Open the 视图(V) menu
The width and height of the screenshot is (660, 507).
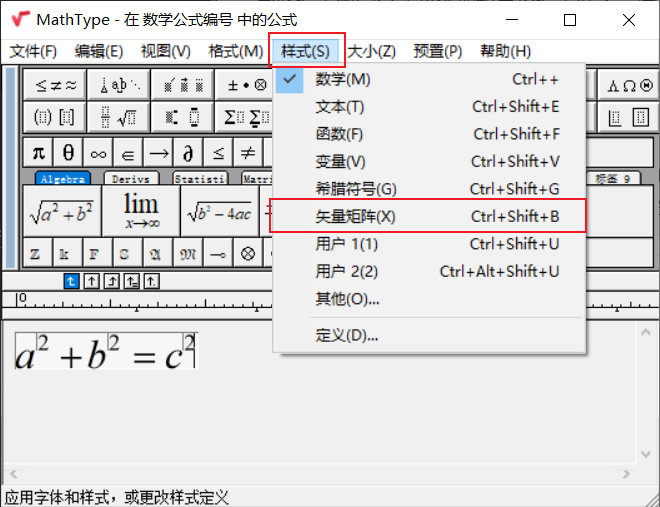point(166,51)
